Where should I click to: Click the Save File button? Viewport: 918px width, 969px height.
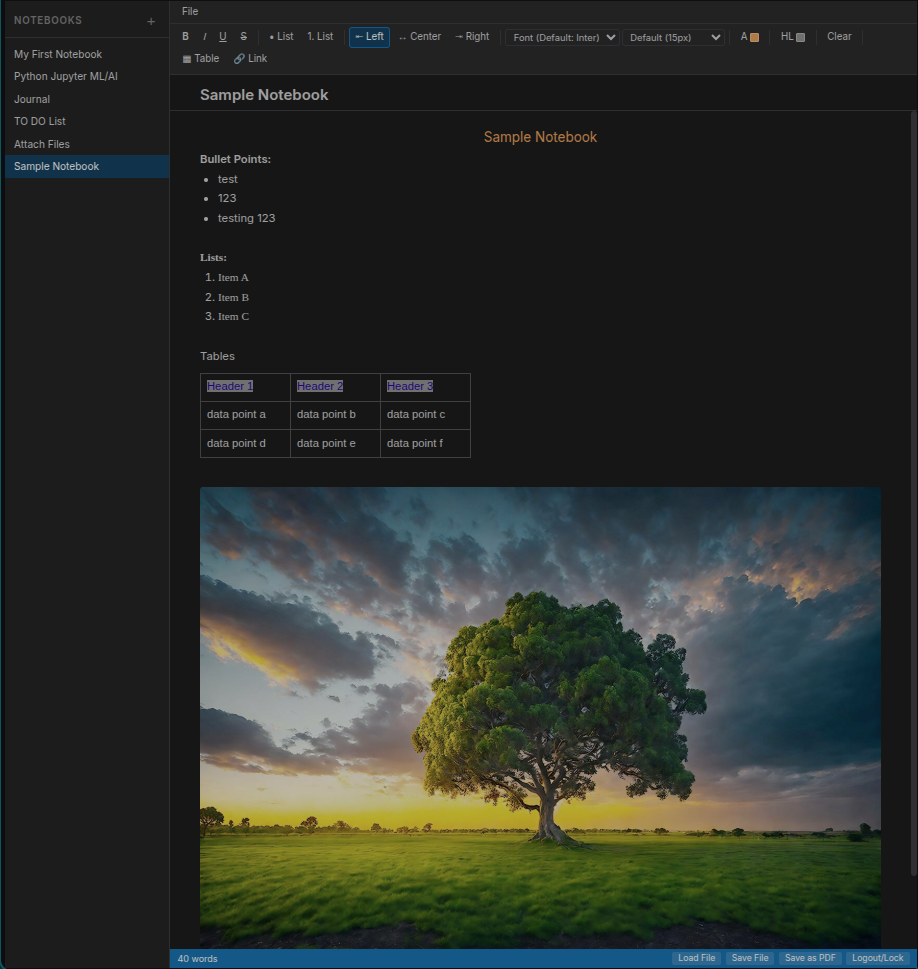pyautogui.click(x=750, y=958)
